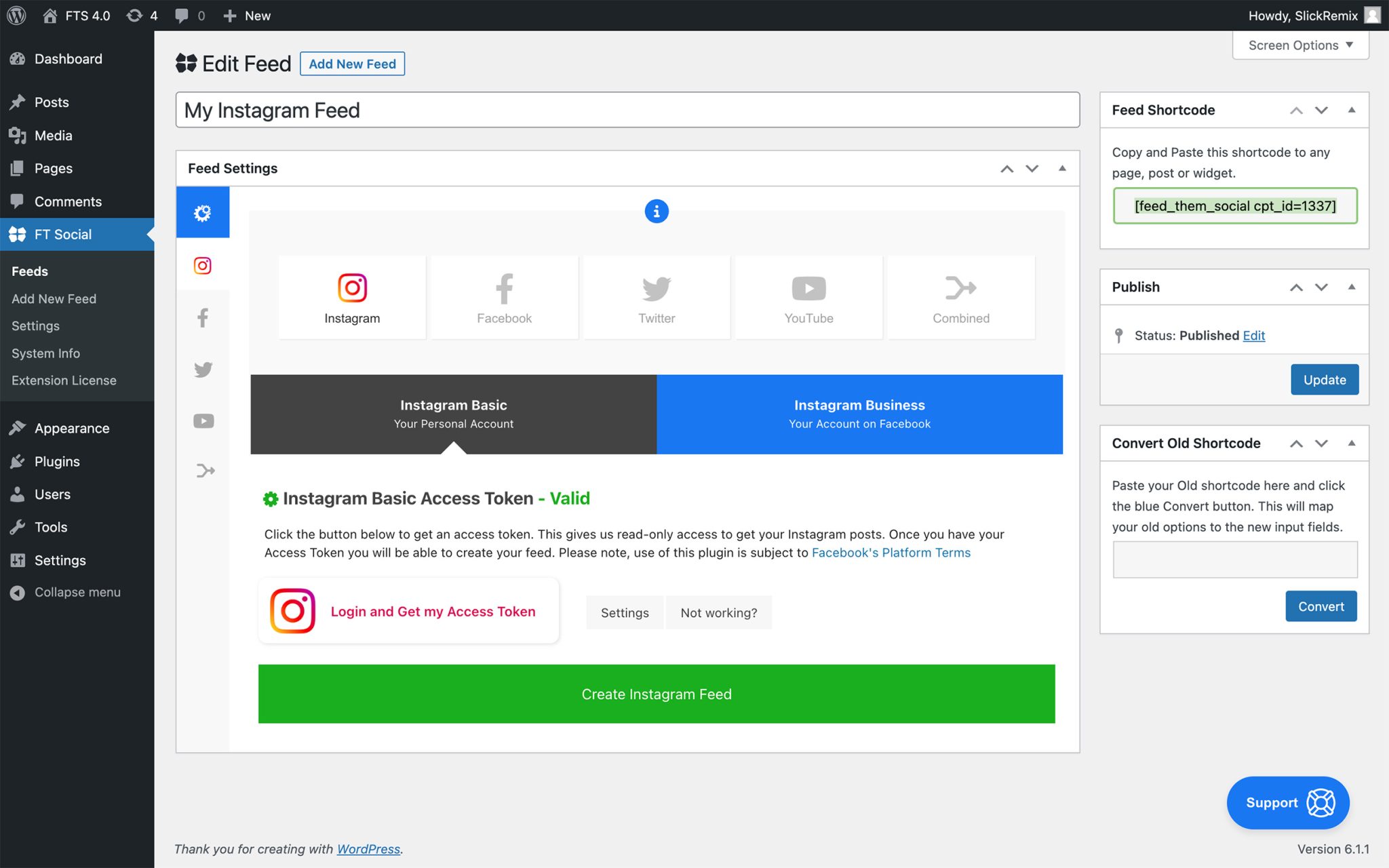
Task: Switch to Instagram Business tab
Action: [859, 414]
